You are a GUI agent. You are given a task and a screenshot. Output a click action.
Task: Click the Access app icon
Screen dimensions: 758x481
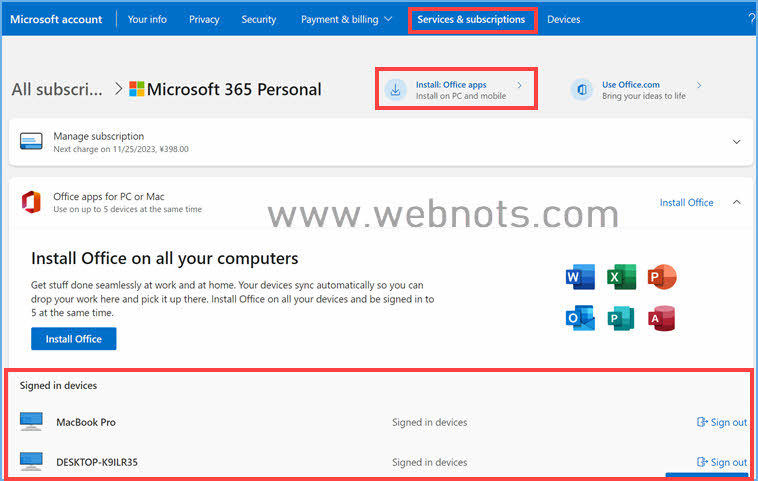(661, 318)
